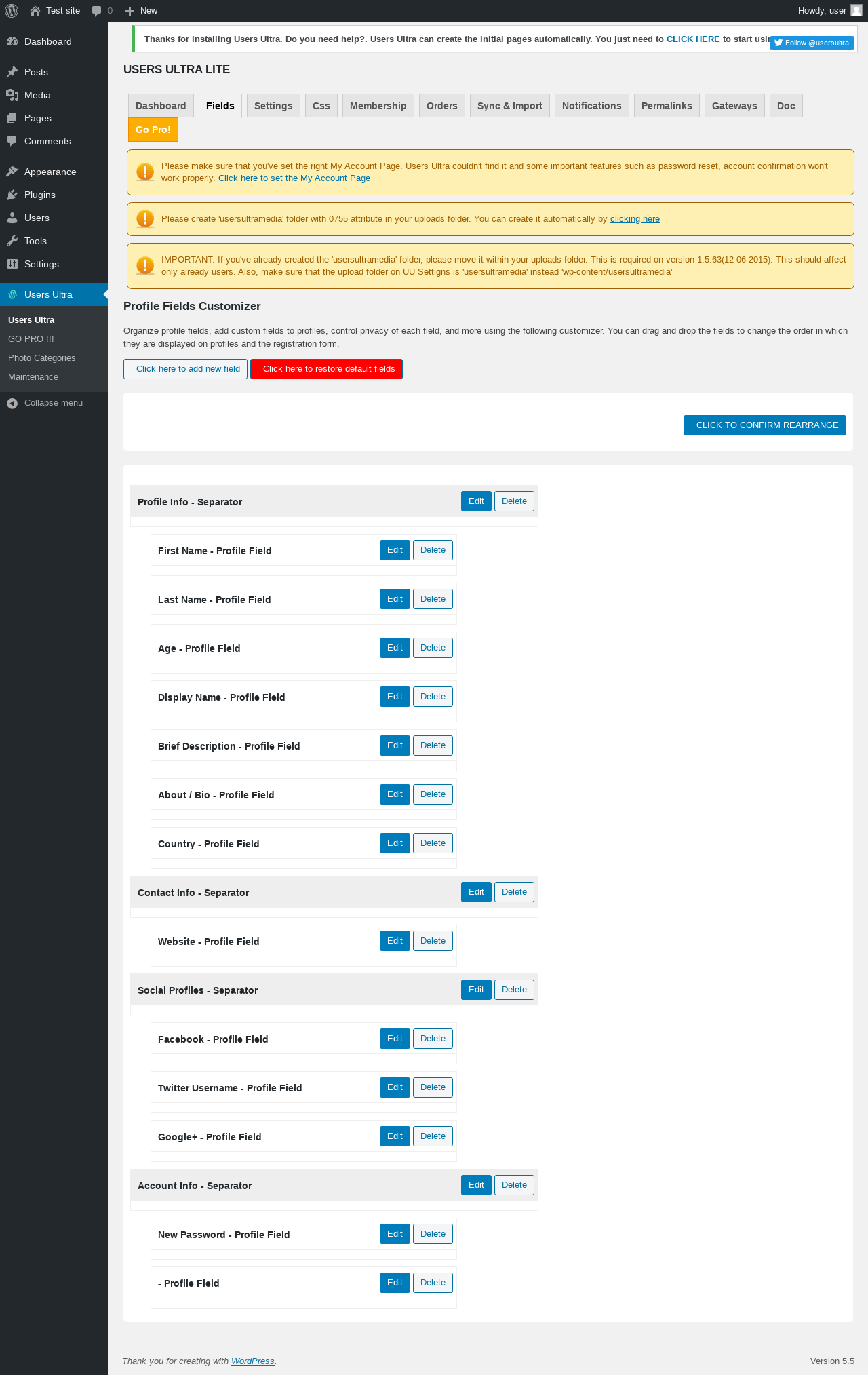Delete the Display Name profile field
This screenshot has width=868, height=1375.
tap(433, 697)
